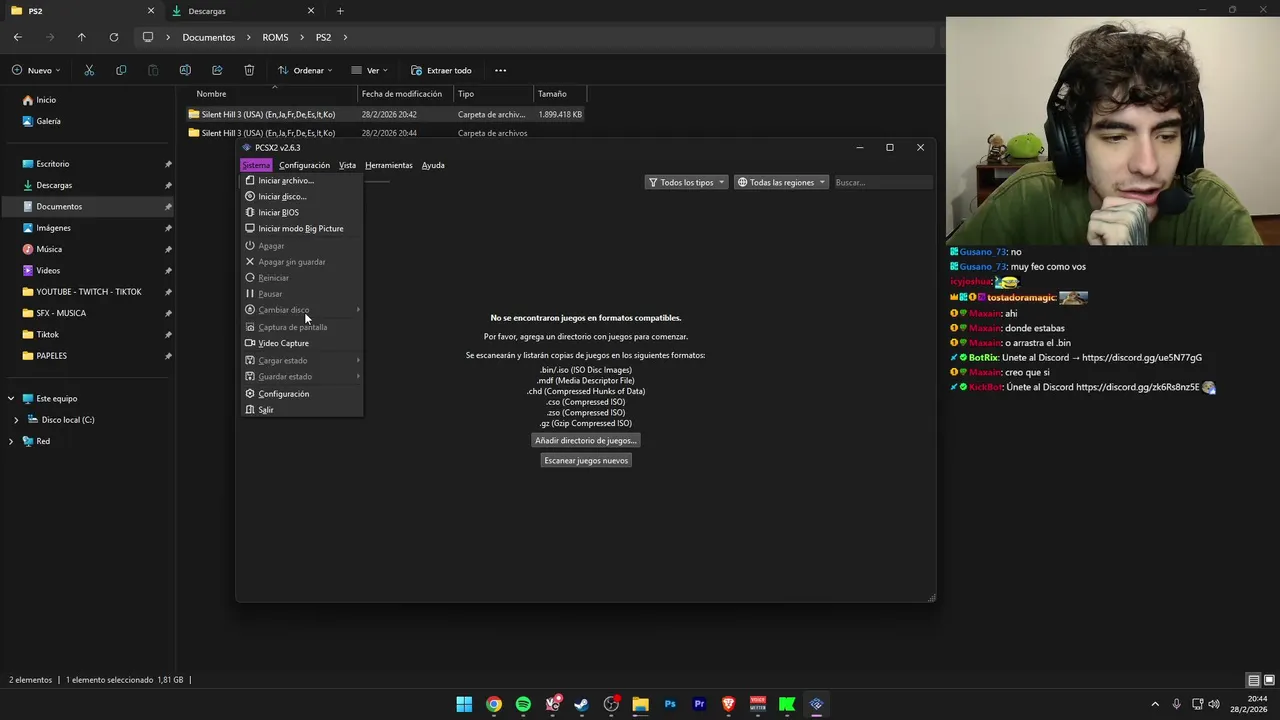Viewport: 1280px width, 720px height.
Task: Open Windows Start menu
Action: pos(464,704)
